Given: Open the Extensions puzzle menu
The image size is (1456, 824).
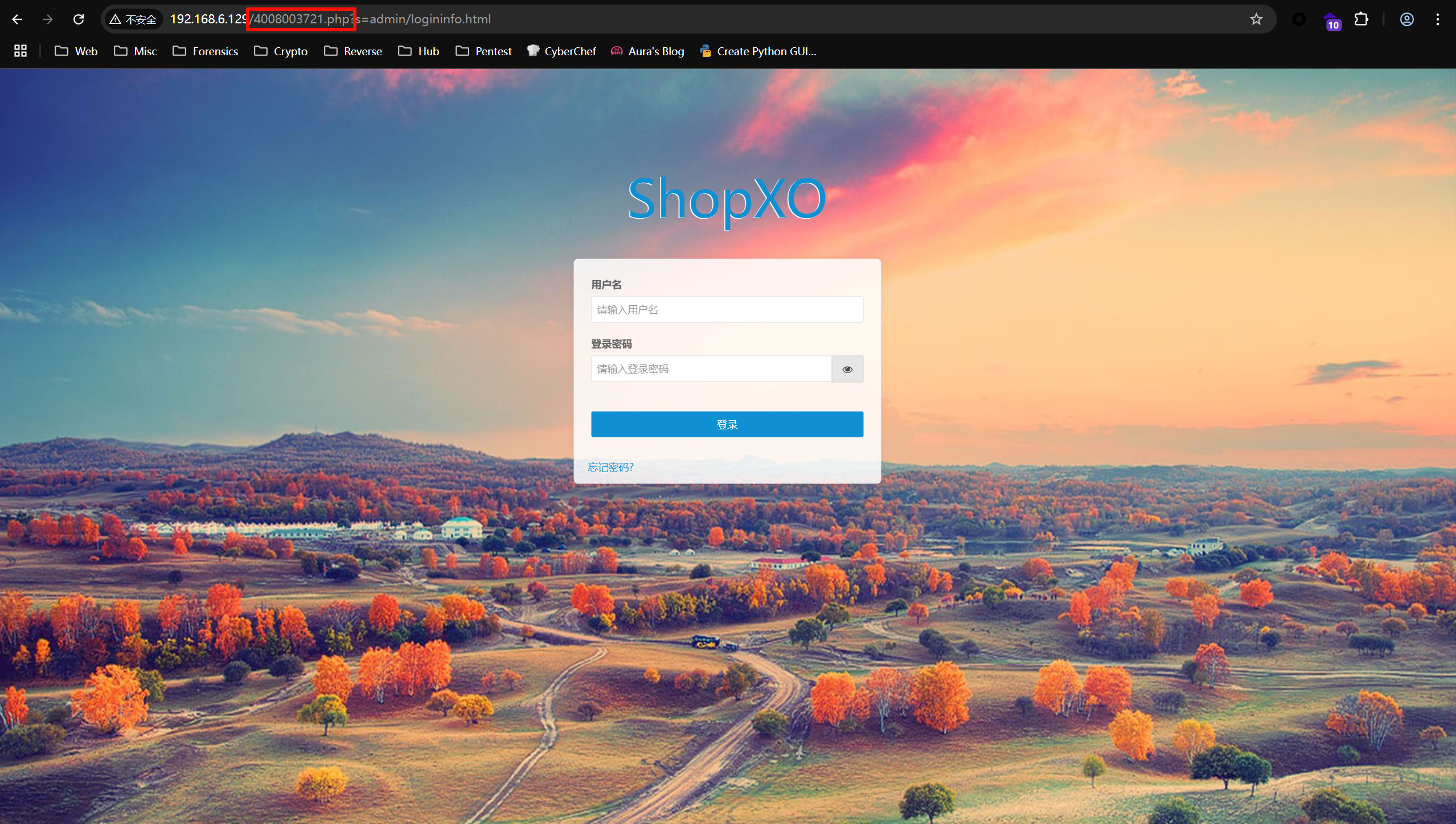Looking at the screenshot, I should [1361, 19].
